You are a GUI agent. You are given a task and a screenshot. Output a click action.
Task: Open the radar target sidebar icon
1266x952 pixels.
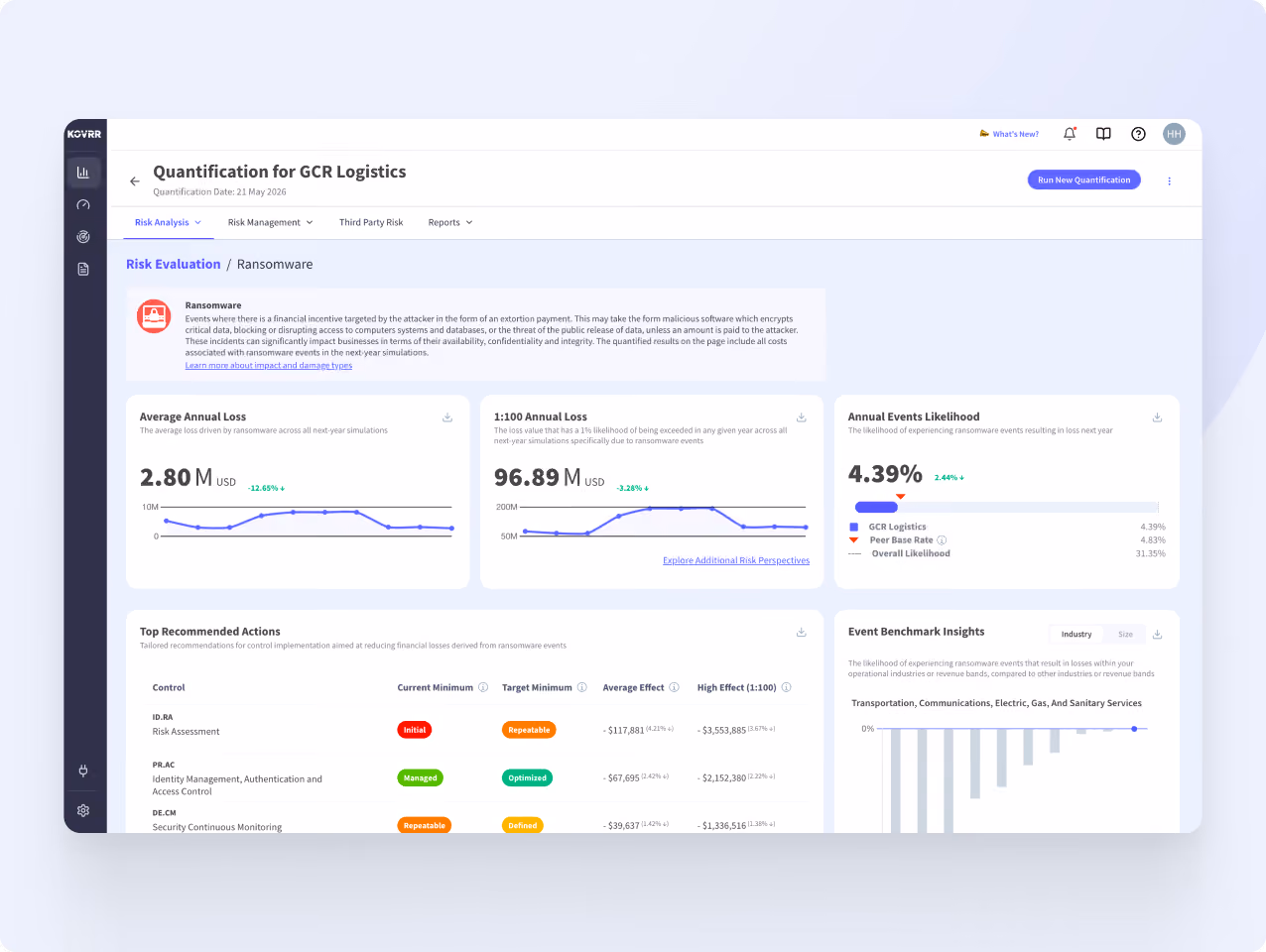pos(83,237)
